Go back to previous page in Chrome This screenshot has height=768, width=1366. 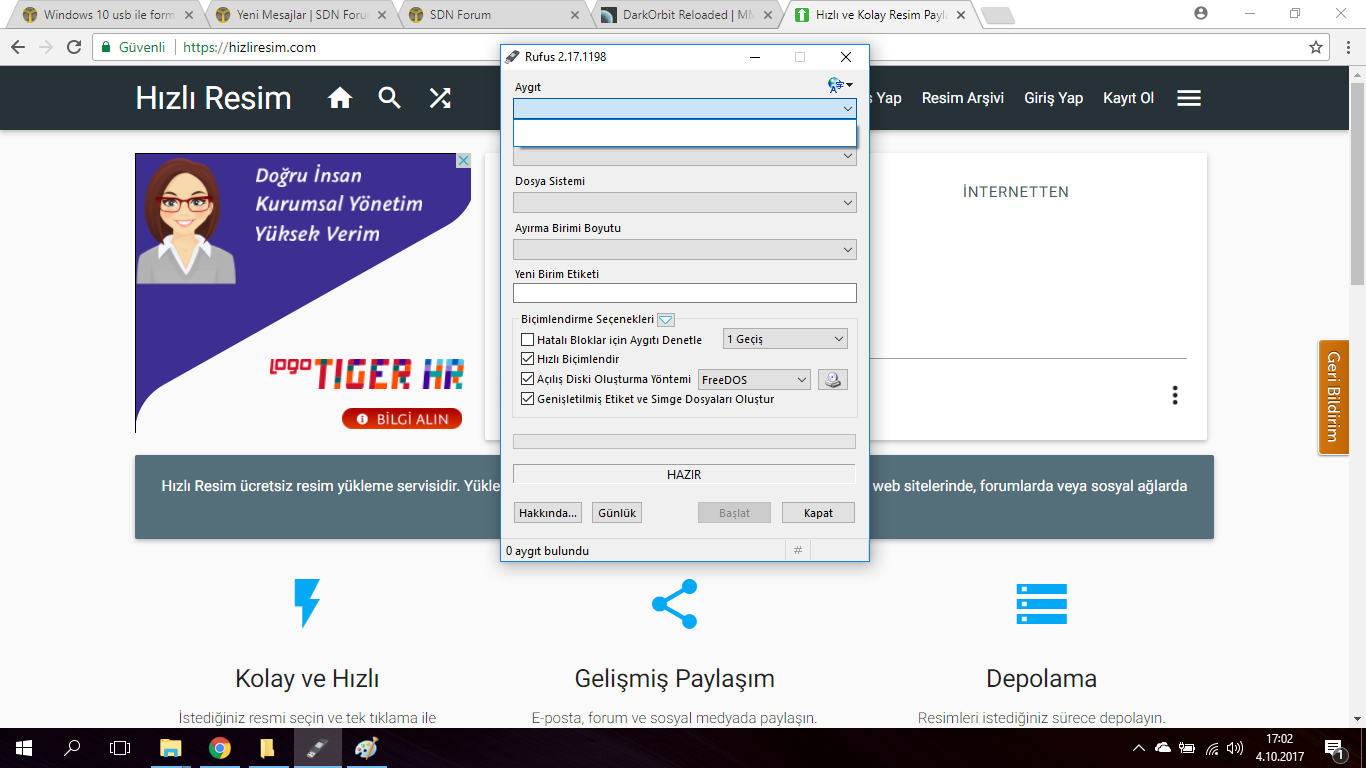pyautogui.click(x=18, y=47)
